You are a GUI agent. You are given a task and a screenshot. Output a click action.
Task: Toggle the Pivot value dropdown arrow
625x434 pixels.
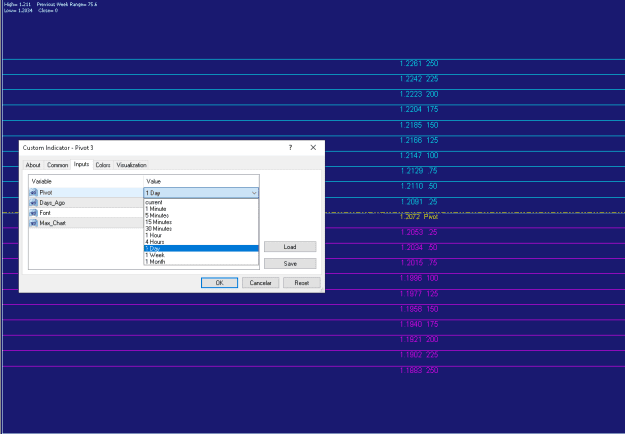[254, 193]
